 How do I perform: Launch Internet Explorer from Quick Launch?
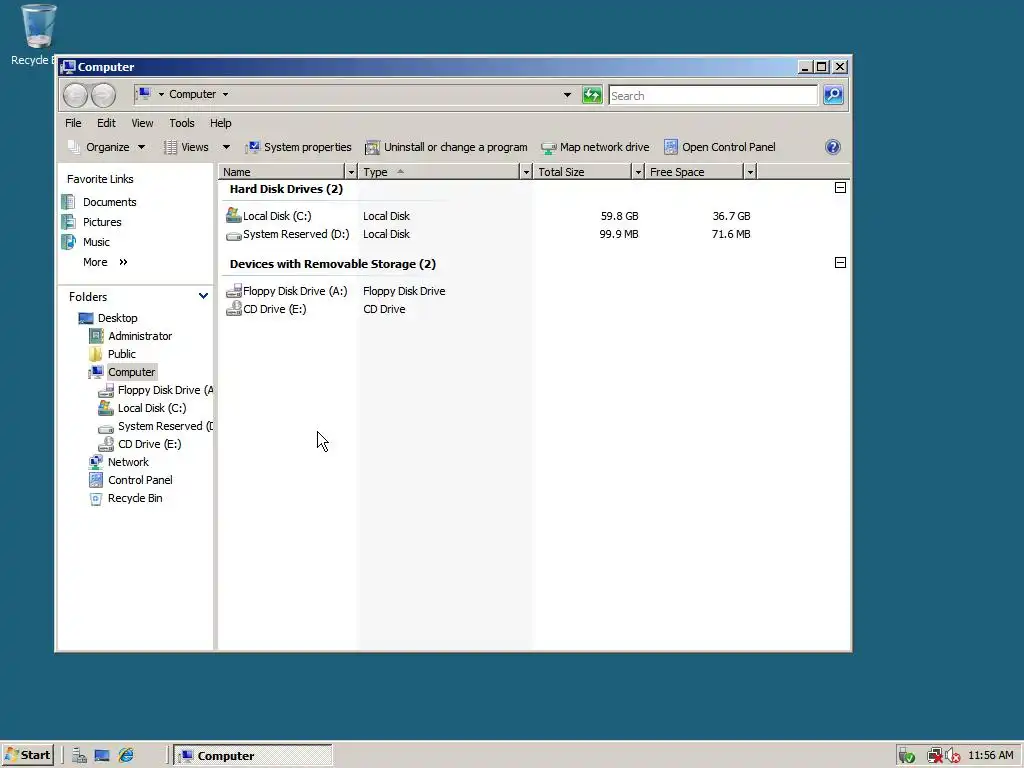125,756
